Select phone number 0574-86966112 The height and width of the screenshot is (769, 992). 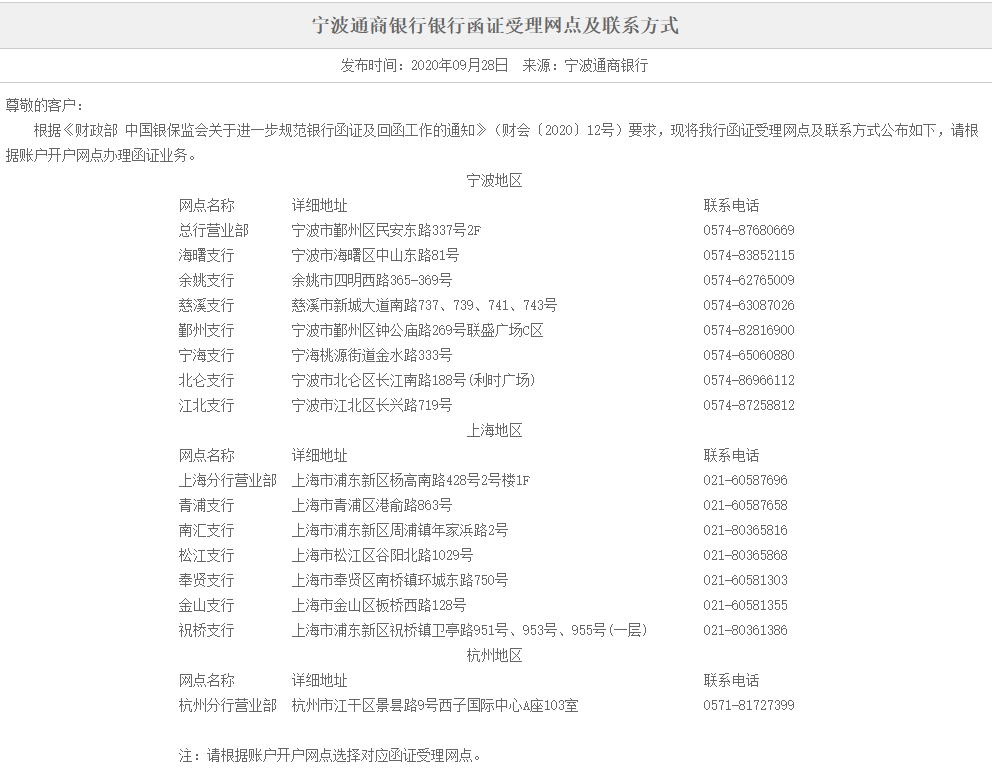(x=749, y=380)
